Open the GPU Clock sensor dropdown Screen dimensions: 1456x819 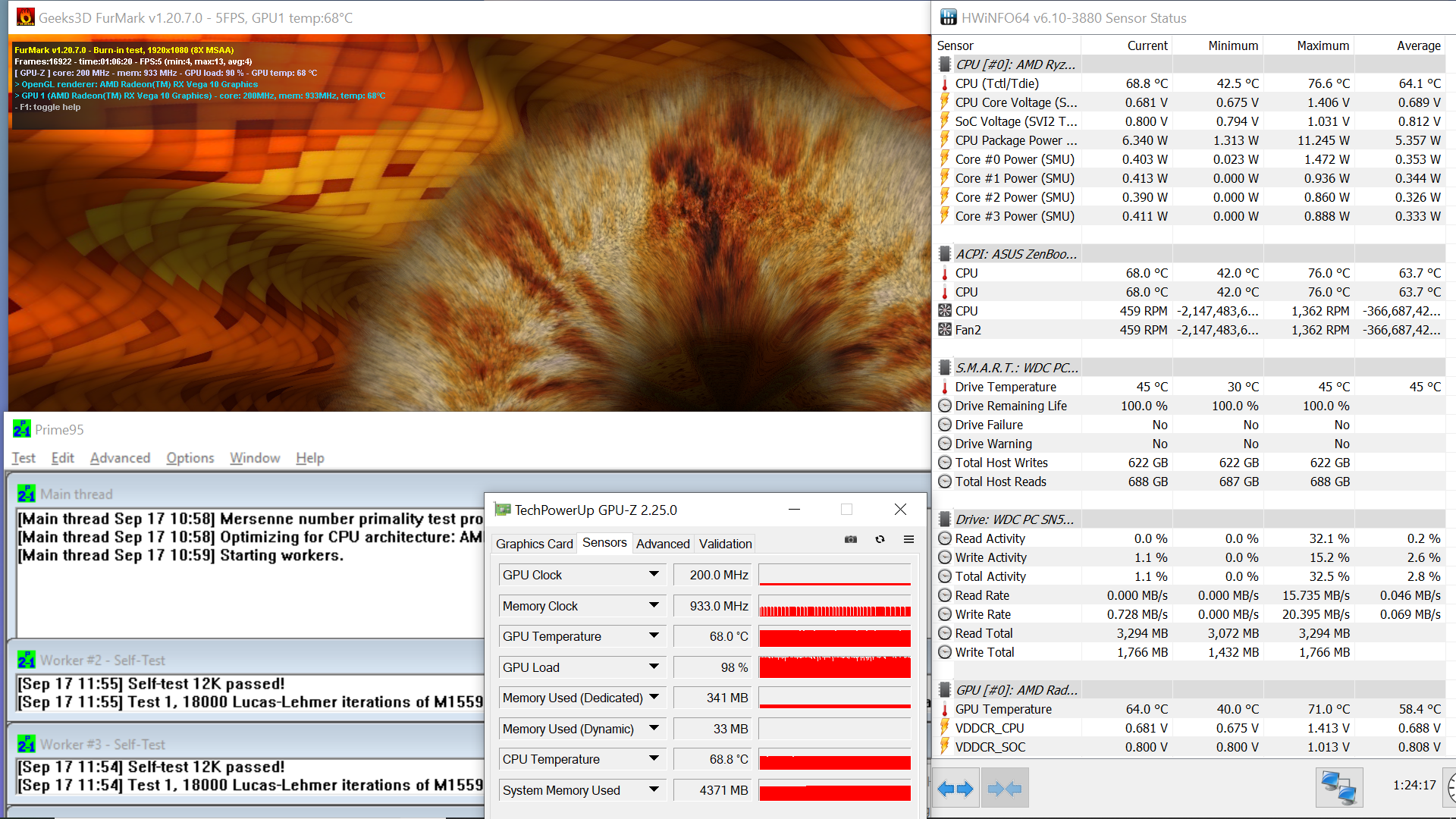[654, 574]
